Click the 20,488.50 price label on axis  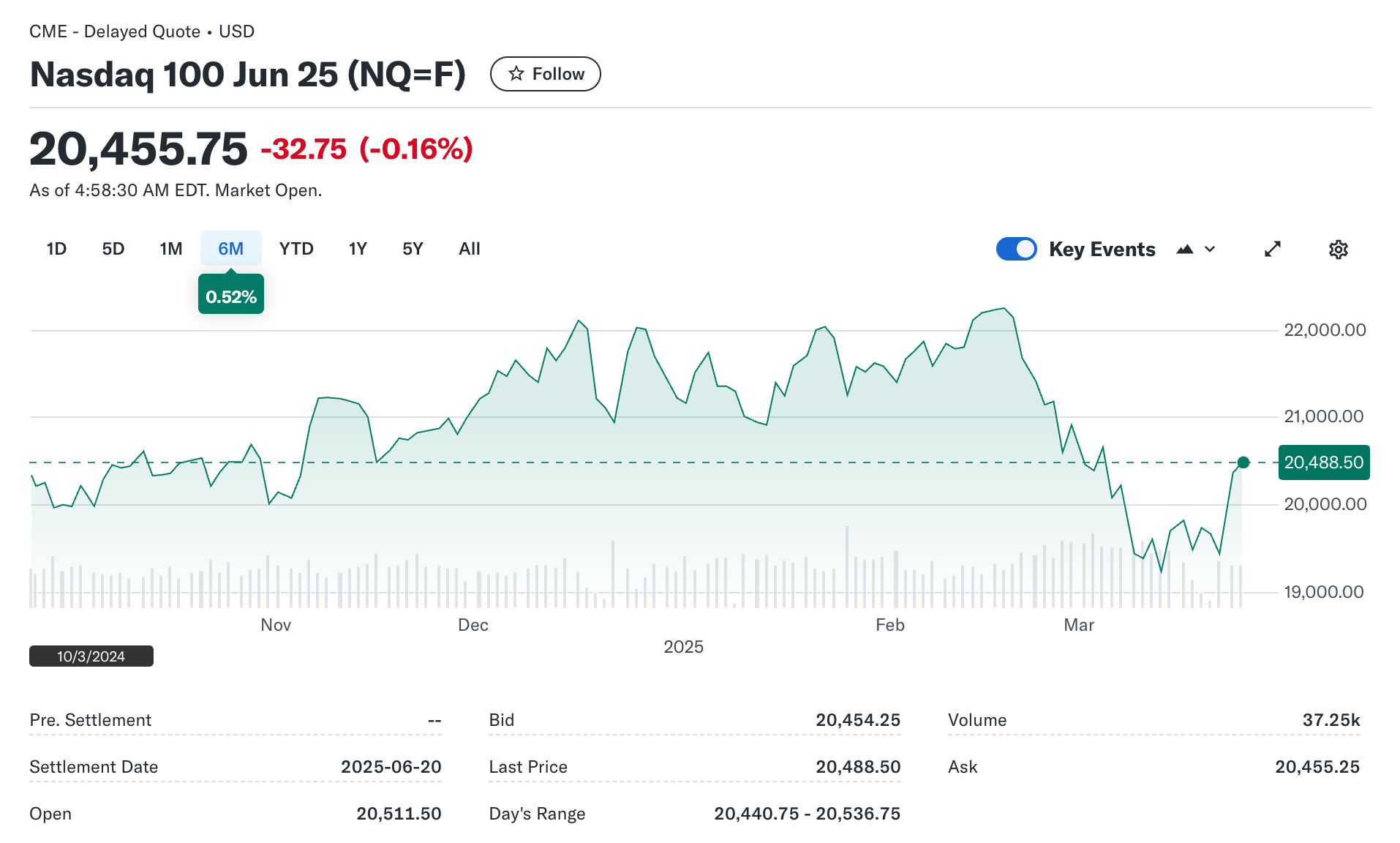(x=1324, y=462)
